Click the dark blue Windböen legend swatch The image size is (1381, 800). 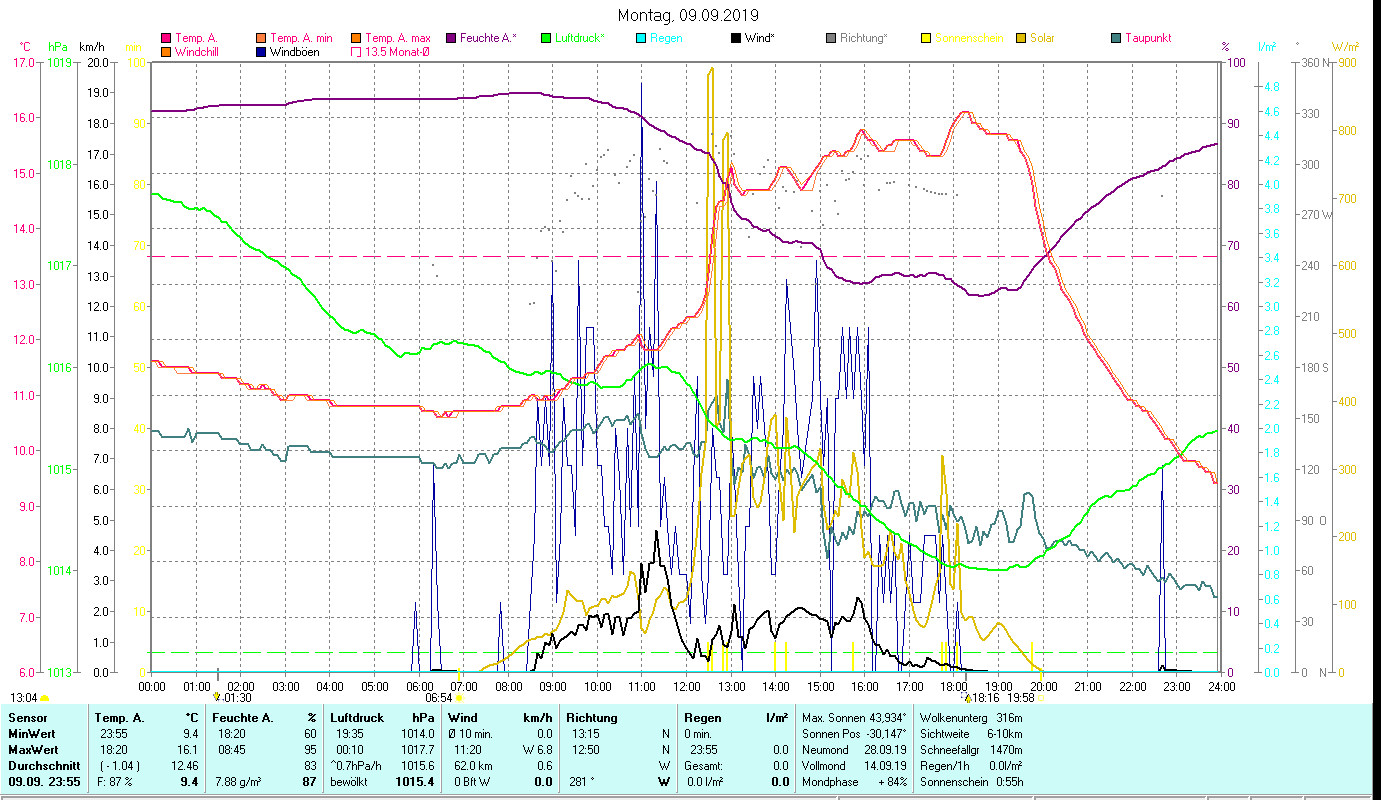pyautogui.click(x=262, y=52)
